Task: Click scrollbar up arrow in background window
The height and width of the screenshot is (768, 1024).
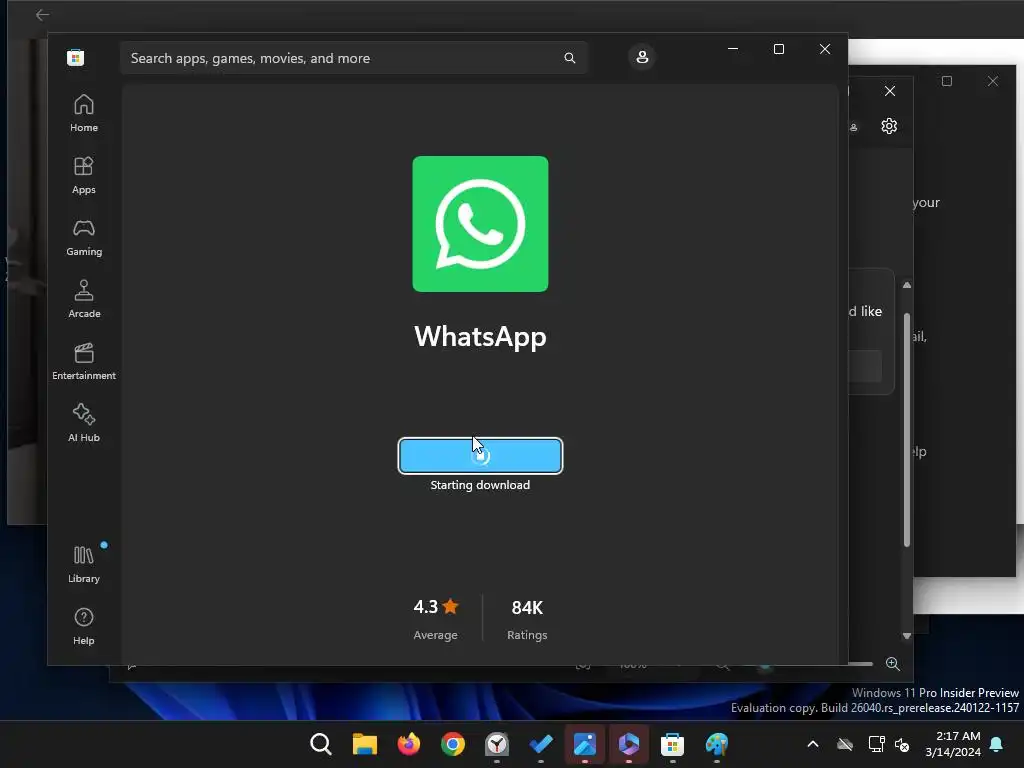Action: pyautogui.click(x=906, y=285)
